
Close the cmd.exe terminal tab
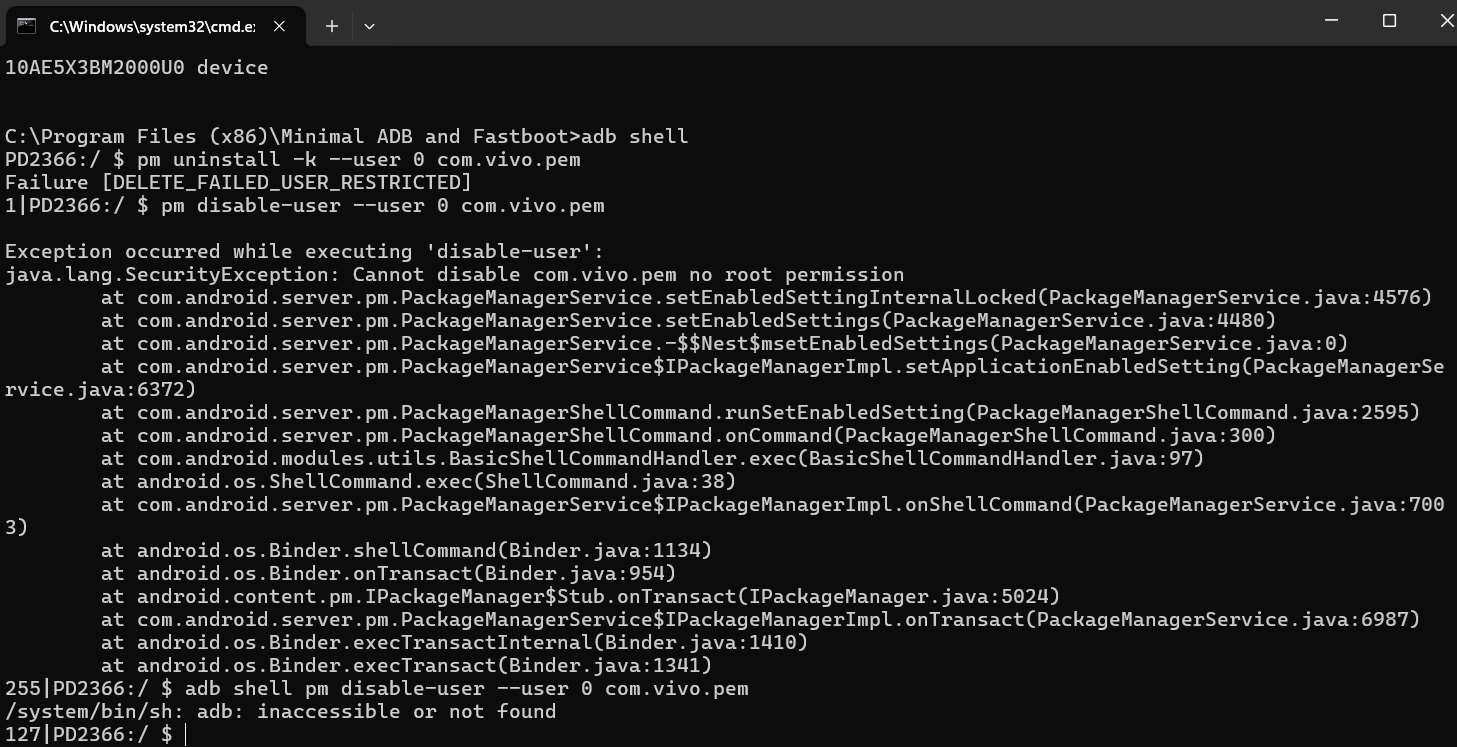point(279,27)
